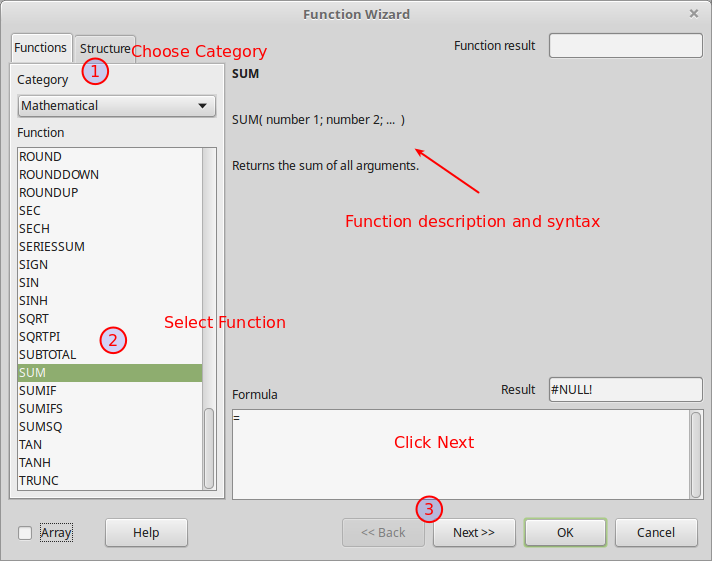The width and height of the screenshot is (712, 561).
Task: Open Help for the wizard
Action: coord(146,533)
